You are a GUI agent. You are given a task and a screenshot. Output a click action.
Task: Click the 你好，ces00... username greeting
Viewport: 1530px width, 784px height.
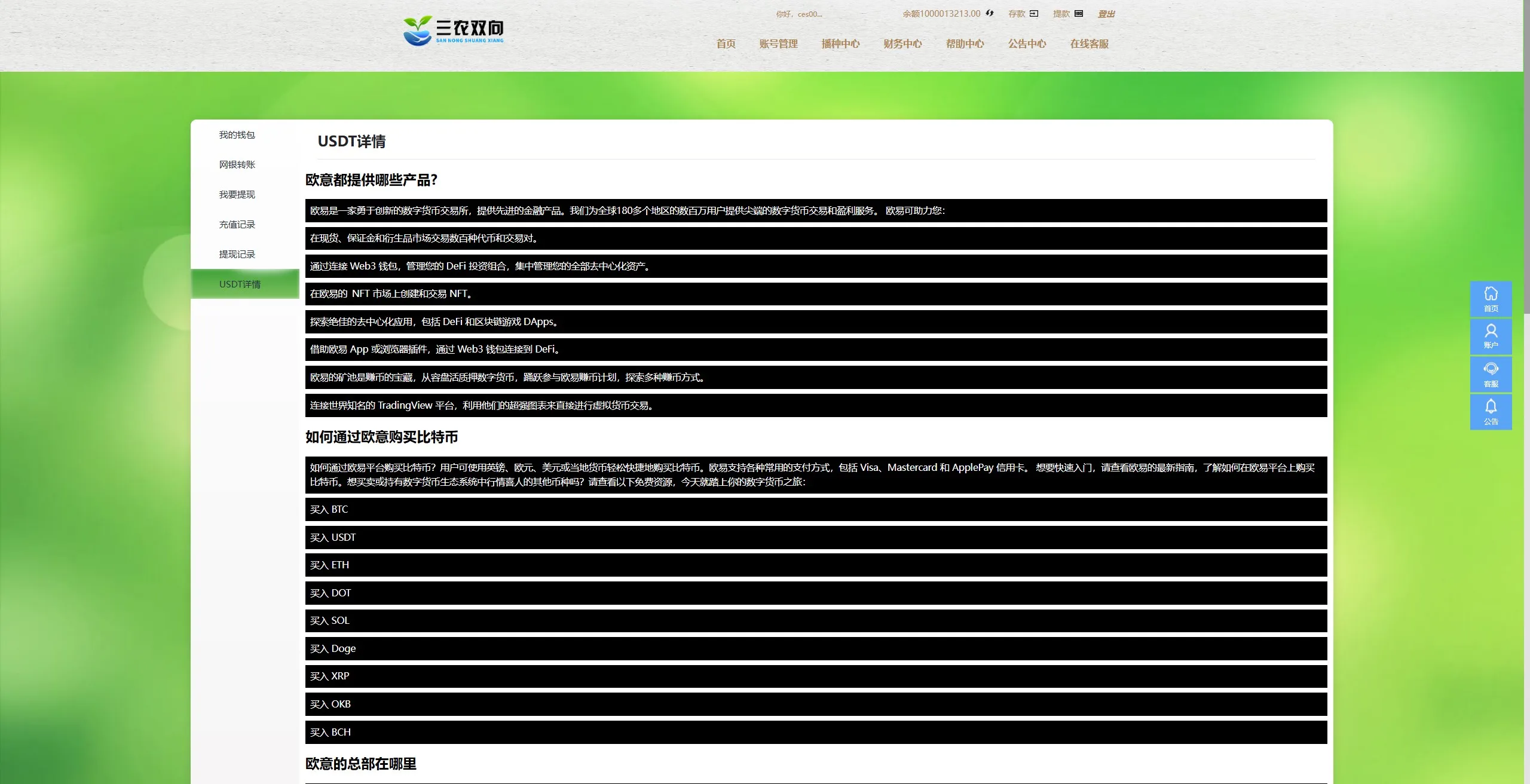pyautogui.click(x=799, y=14)
